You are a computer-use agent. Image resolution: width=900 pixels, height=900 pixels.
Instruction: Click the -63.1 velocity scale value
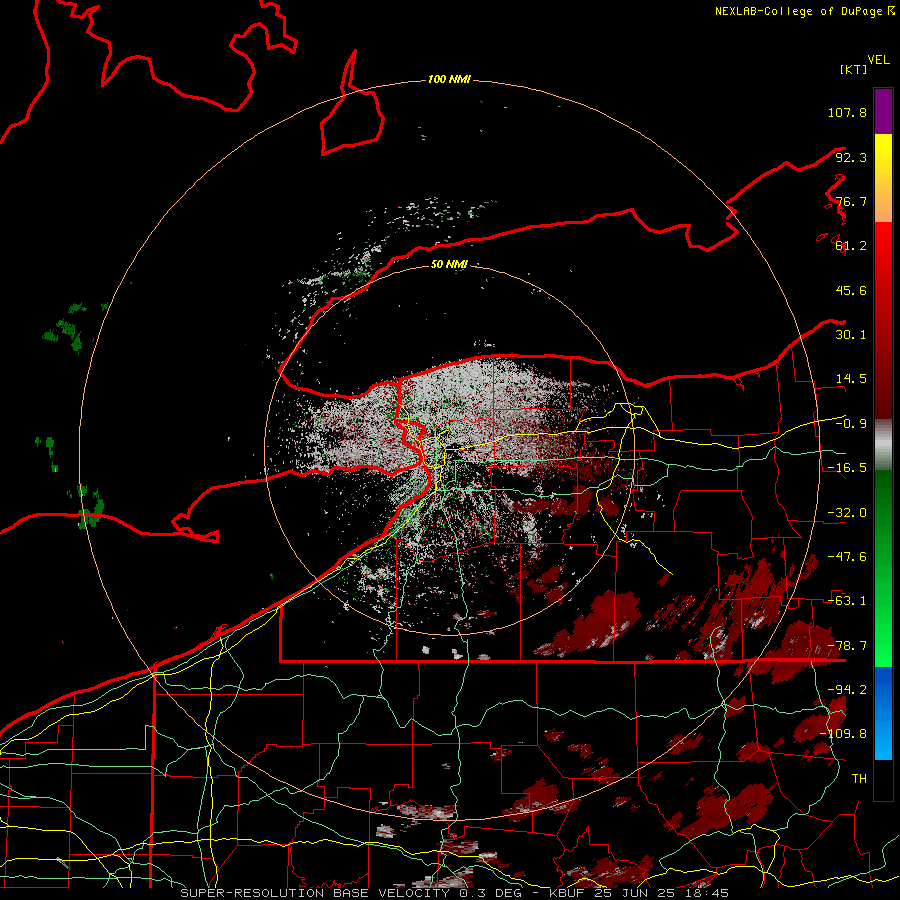tap(847, 601)
